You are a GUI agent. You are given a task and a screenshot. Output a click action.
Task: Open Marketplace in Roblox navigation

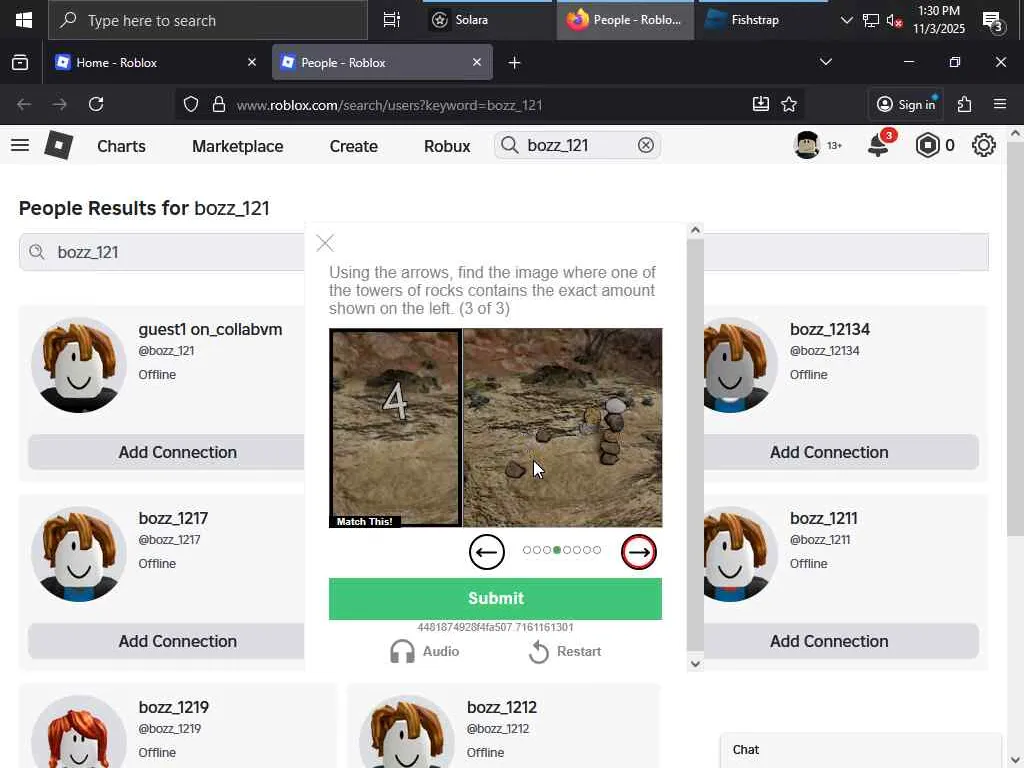coord(238,146)
